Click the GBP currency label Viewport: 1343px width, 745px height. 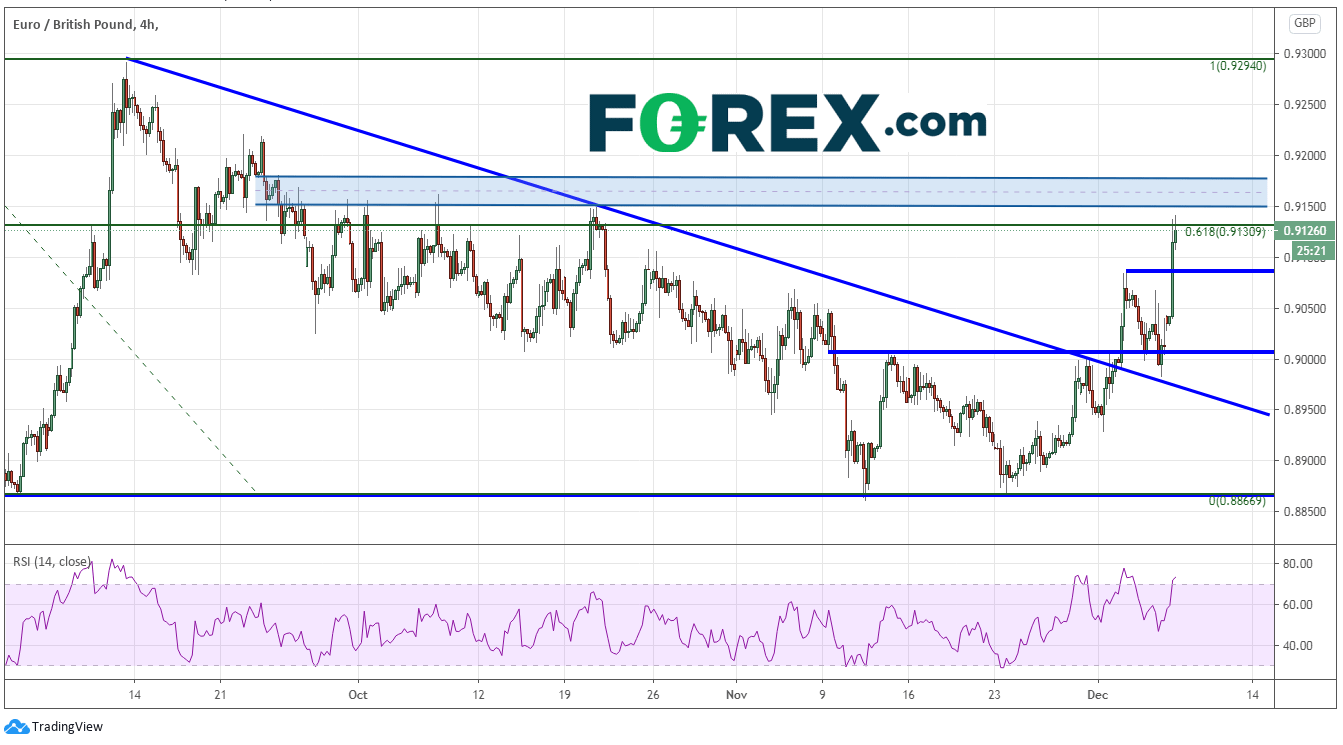point(1304,22)
